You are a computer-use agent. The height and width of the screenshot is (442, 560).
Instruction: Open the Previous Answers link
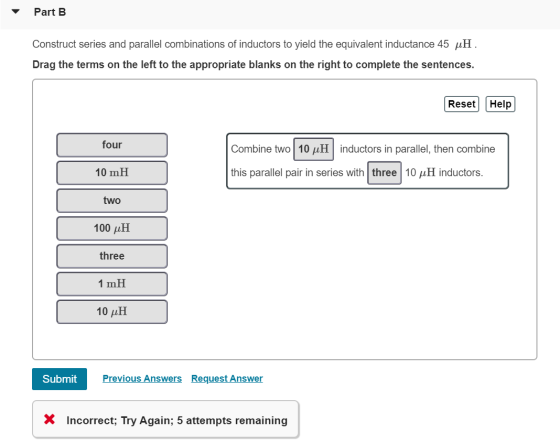[x=142, y=378]
